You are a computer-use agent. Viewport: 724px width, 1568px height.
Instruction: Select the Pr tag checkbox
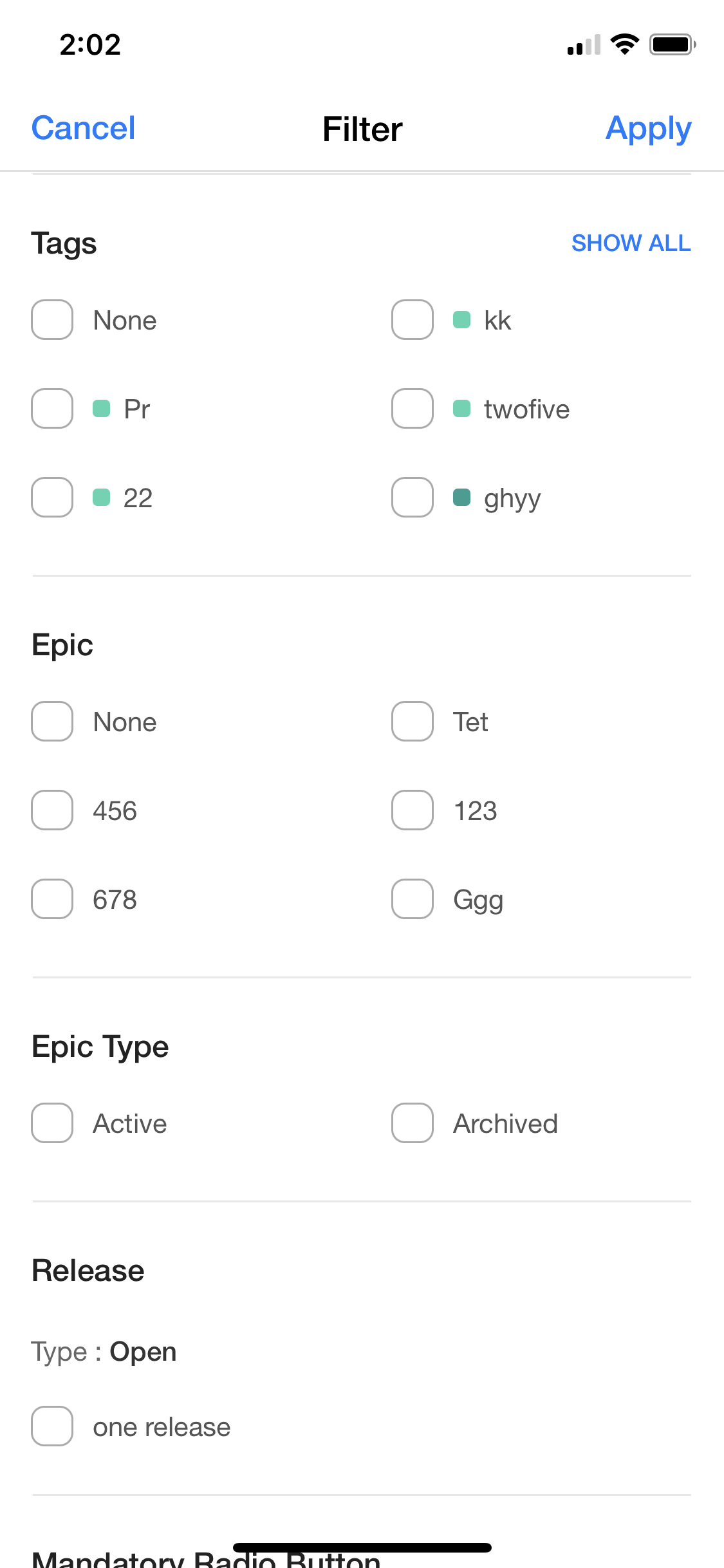point(51,409)
